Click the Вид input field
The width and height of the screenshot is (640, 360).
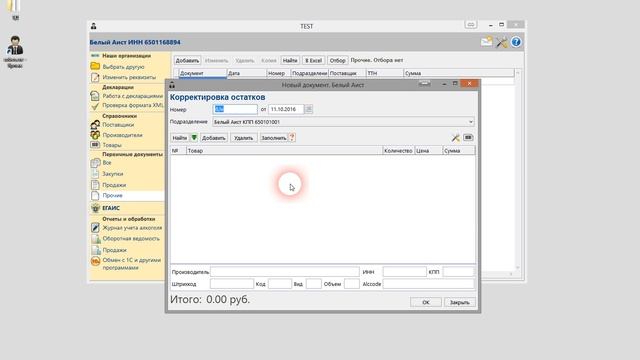click(313, 284)
